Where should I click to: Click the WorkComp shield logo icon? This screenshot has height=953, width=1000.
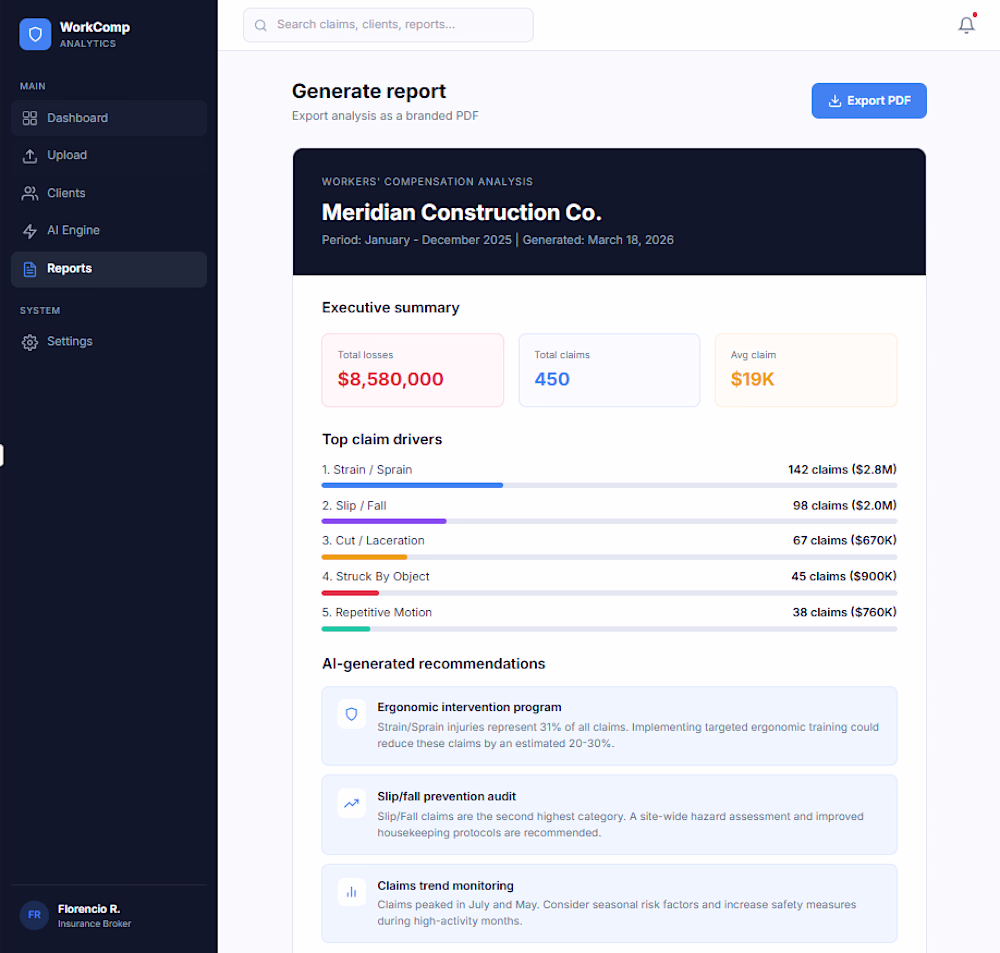35,34
